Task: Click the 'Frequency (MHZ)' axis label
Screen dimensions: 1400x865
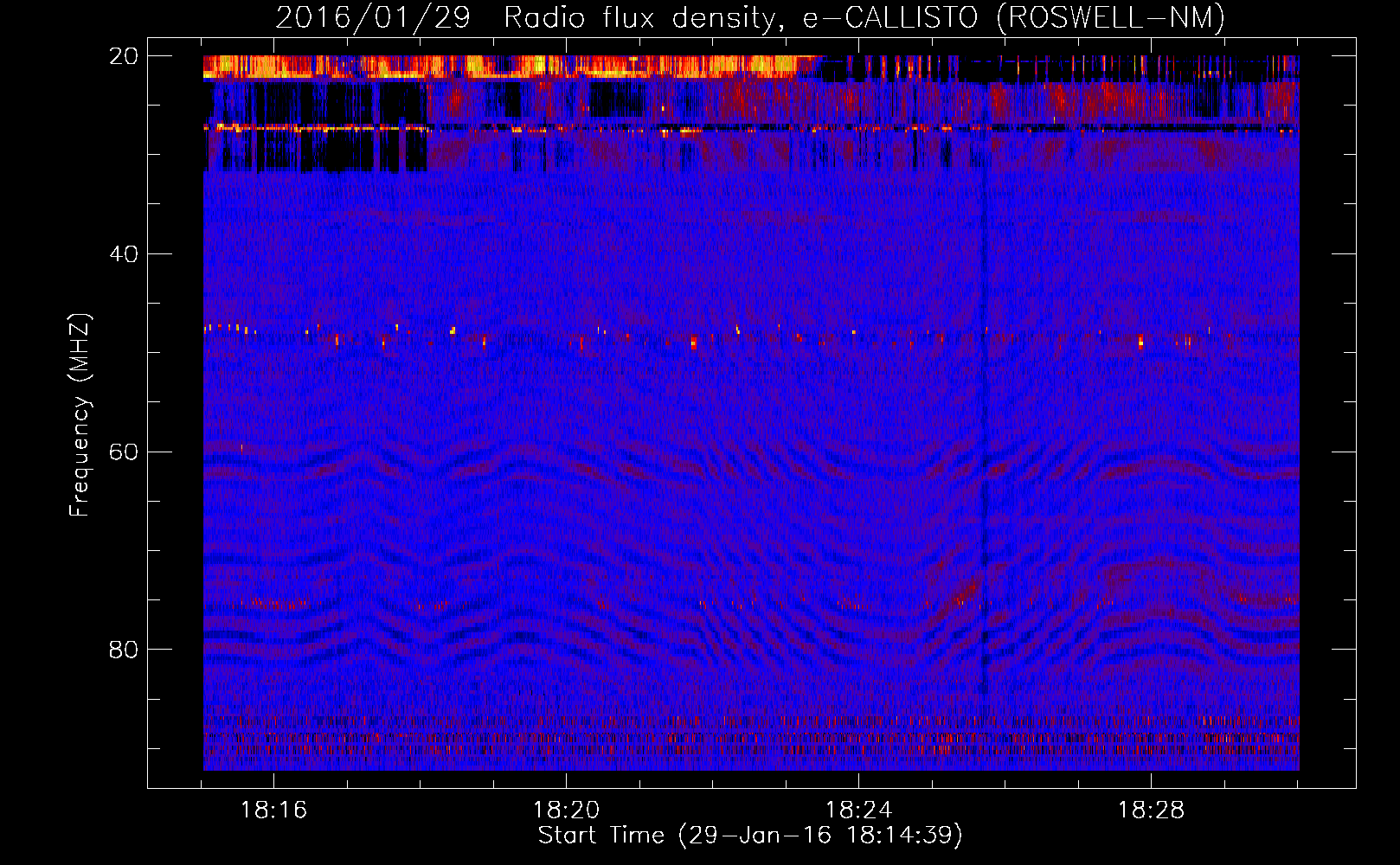Action: click(79, 414)
